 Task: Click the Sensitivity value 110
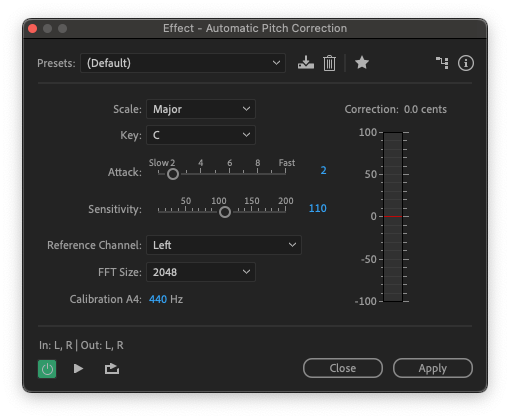(317, 208)
